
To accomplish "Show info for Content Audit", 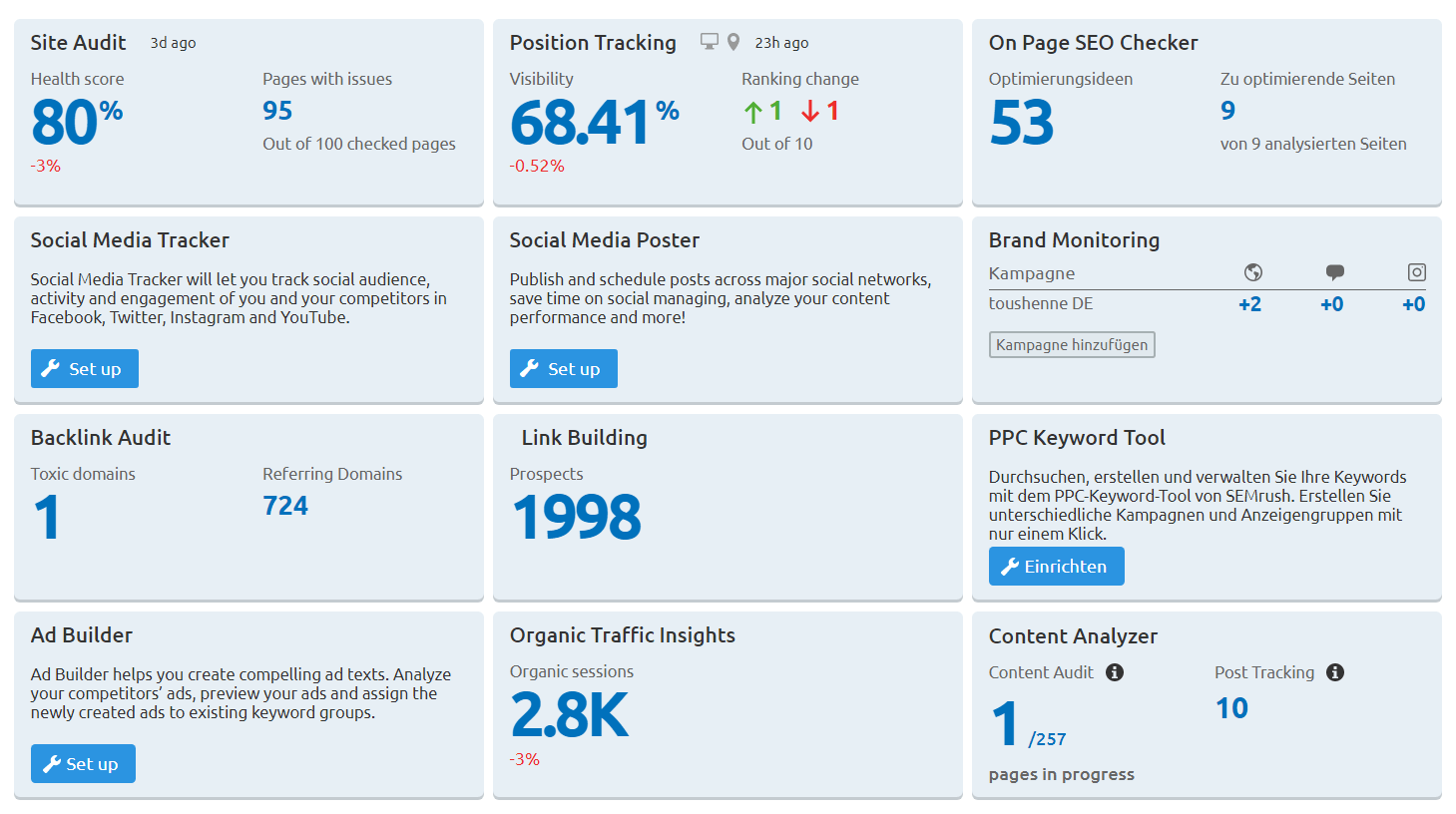I will pos(1115,672).
